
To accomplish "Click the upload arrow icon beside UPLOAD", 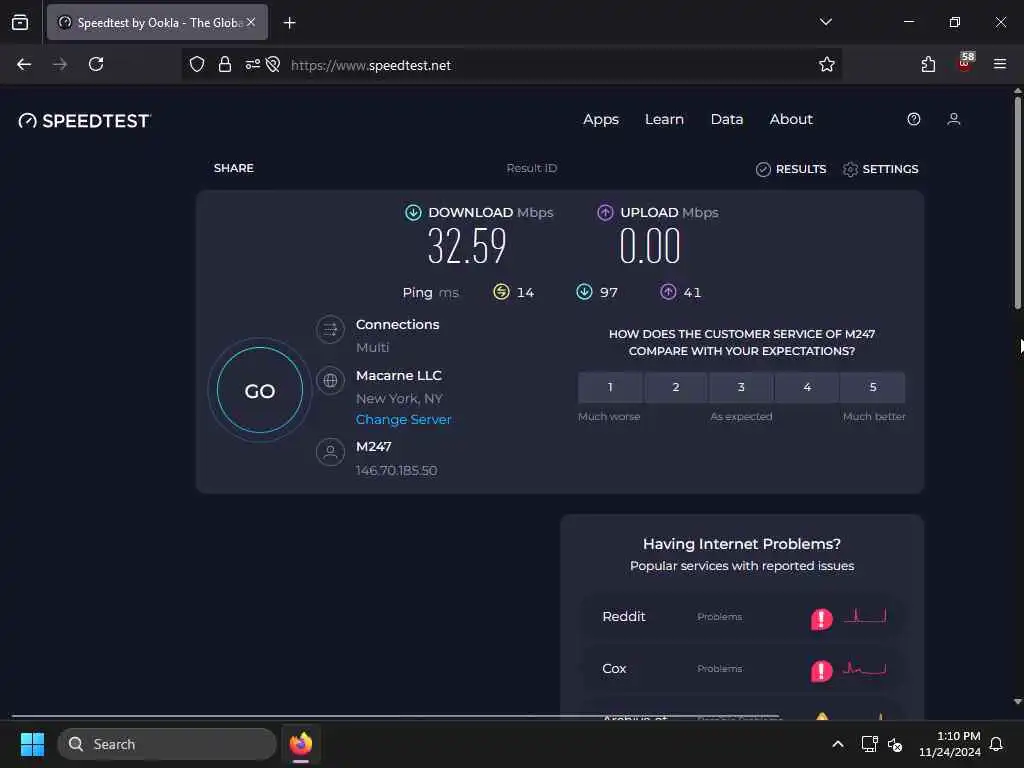I will coord(605,212).
